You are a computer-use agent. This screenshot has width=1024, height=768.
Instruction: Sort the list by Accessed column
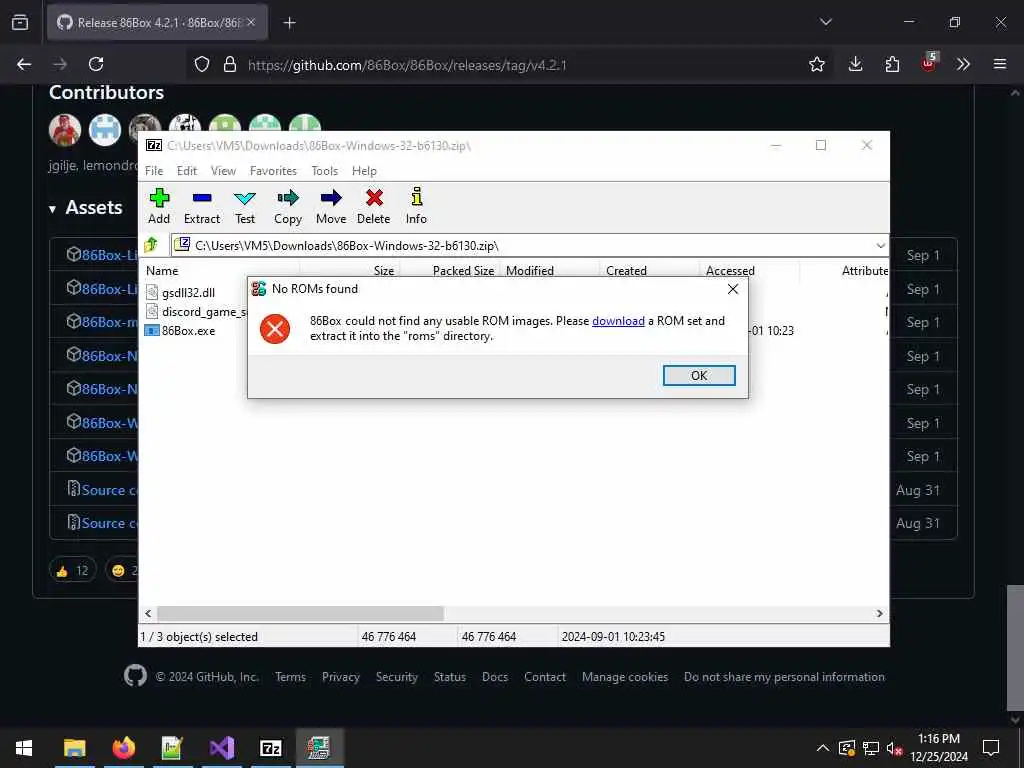729,270
